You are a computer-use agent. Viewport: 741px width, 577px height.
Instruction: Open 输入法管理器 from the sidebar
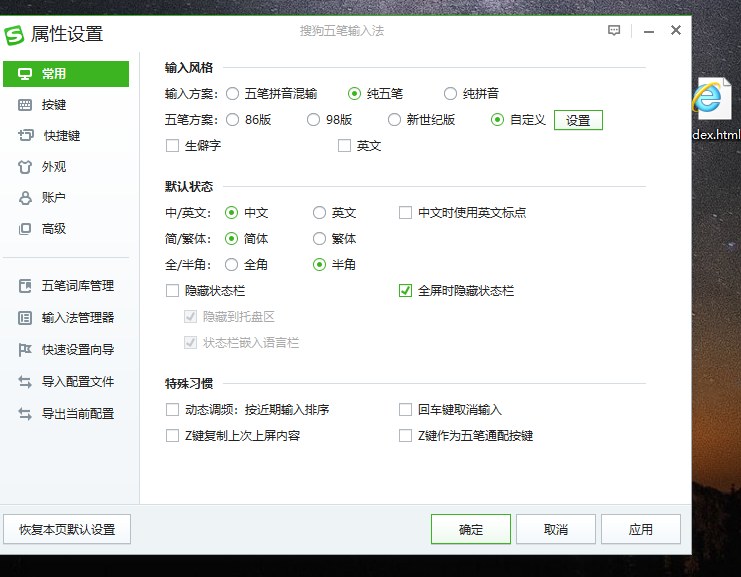[x=66, y=318]
